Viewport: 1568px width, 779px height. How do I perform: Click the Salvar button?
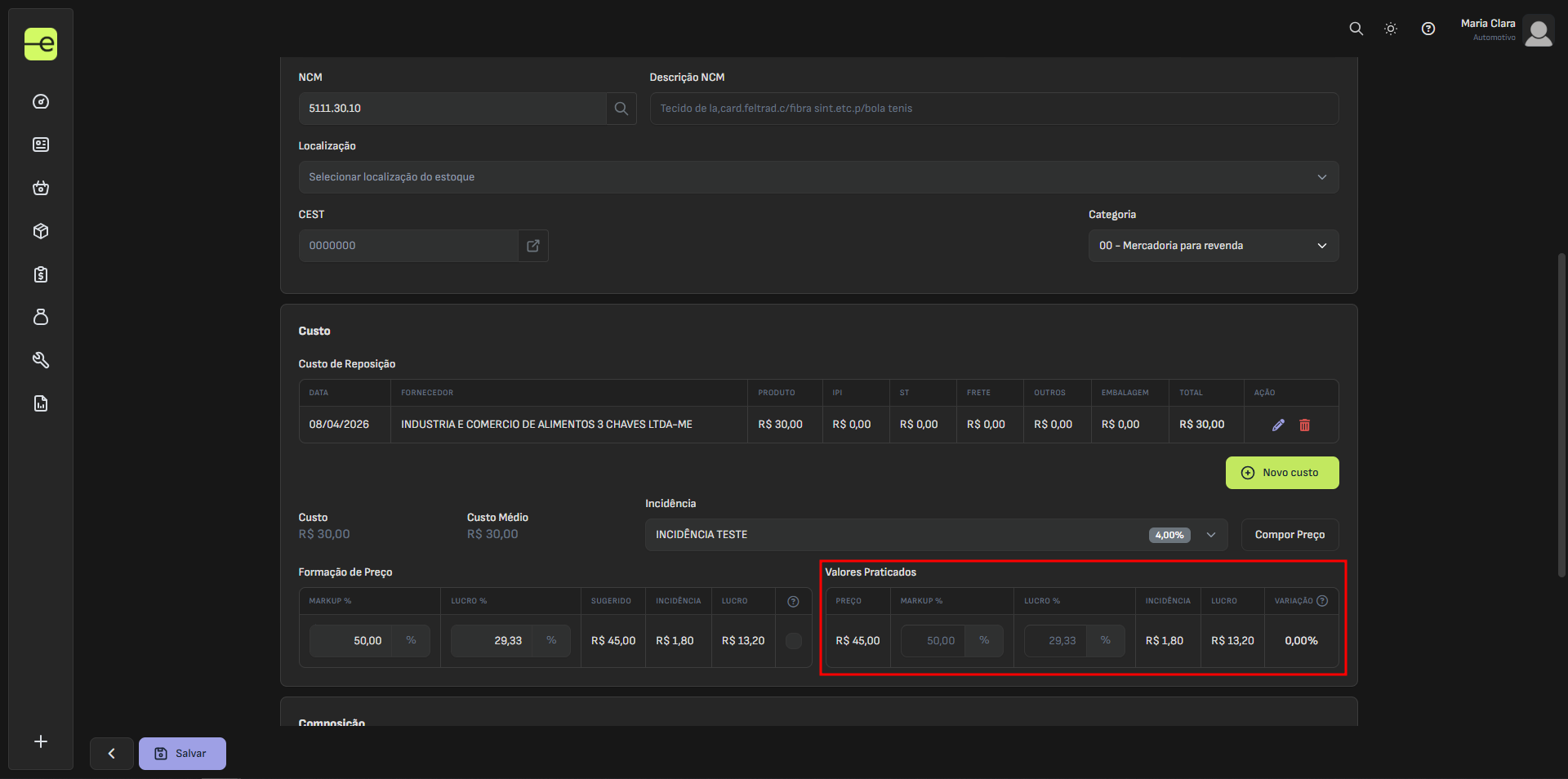(x=182, y=754)
